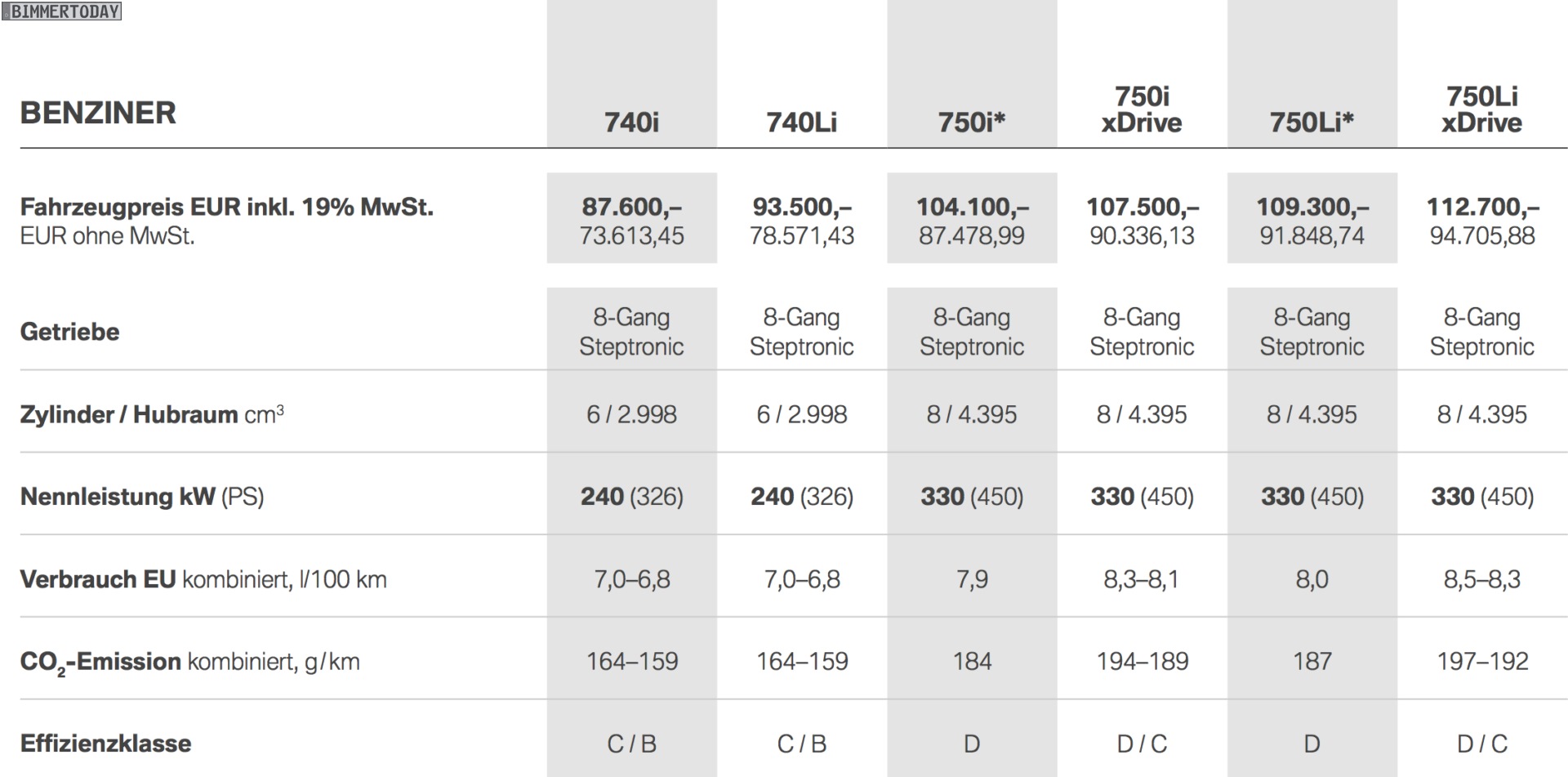
Task: Click the BIMMERTODAY watermark logo
Action: [x=61, y=11]
